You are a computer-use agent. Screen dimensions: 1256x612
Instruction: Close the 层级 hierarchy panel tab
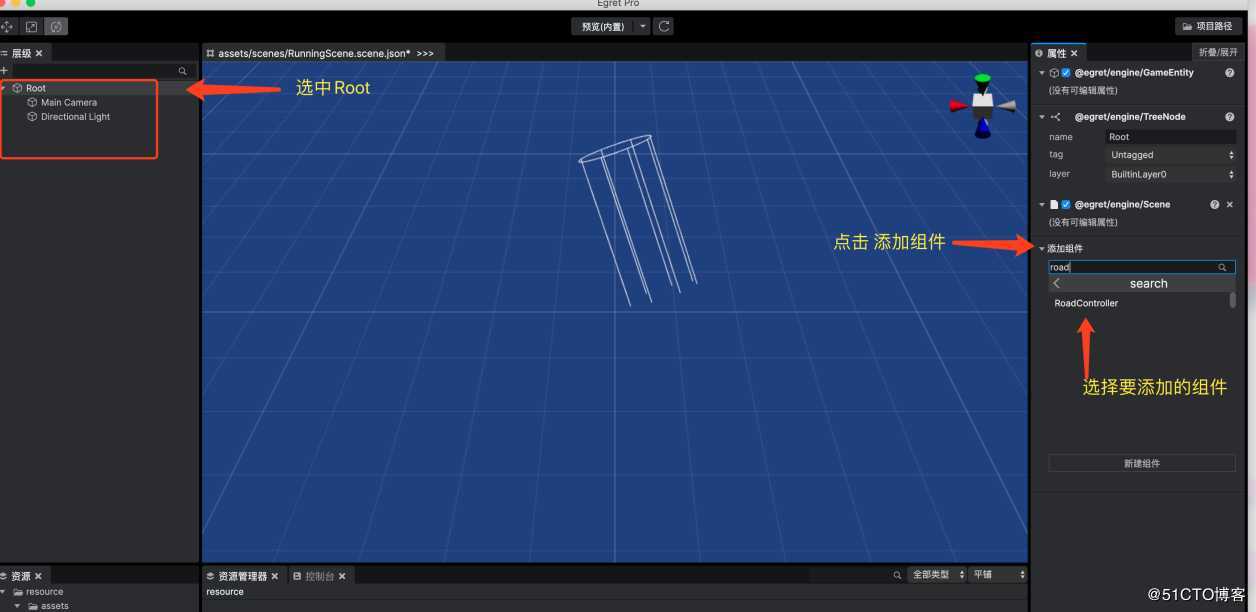click(x=39, y=53)
